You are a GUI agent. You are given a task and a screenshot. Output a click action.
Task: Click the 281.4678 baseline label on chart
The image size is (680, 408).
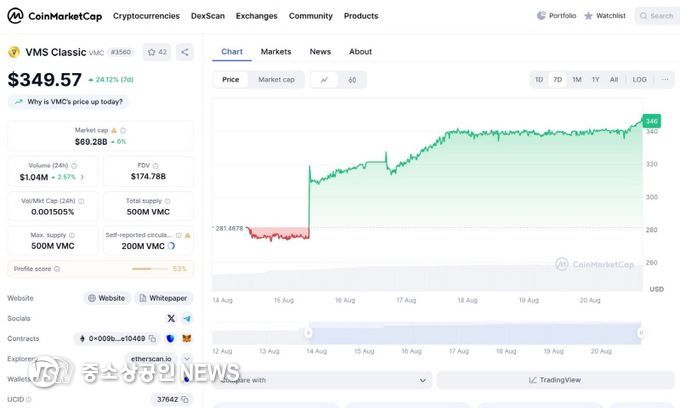coord(229,228)
